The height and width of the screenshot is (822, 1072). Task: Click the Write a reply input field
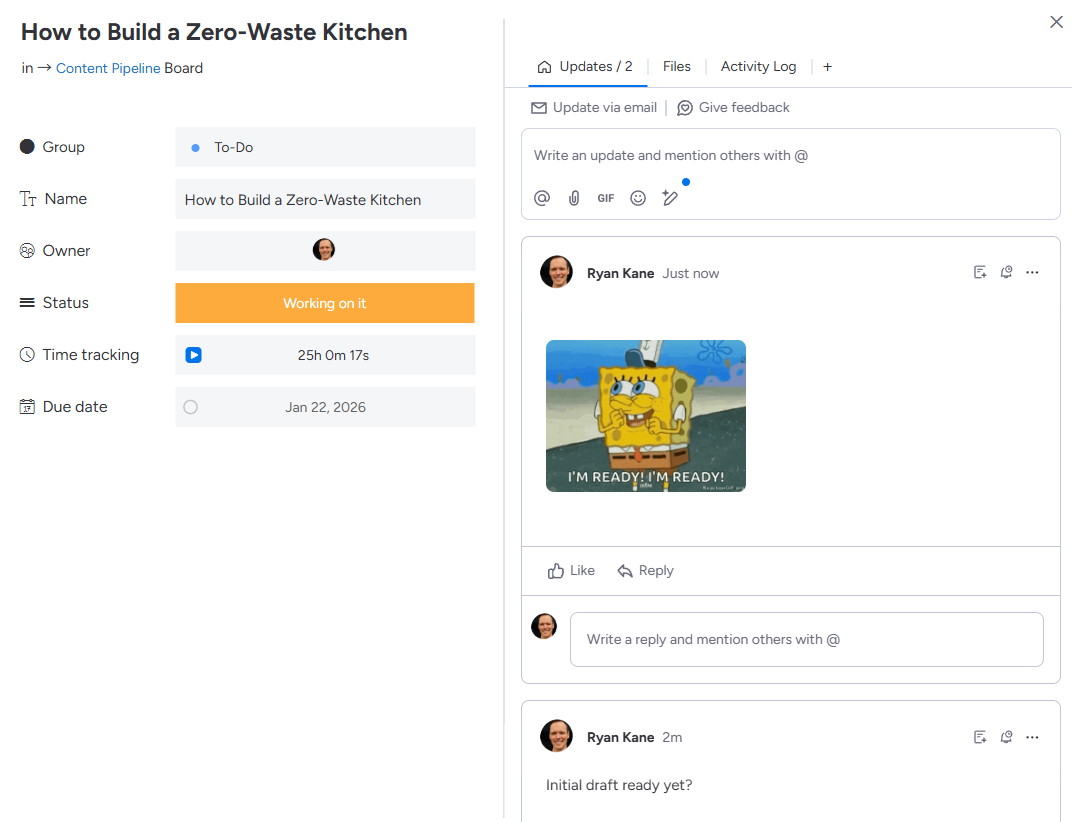pyautogui.click(x=807, y=639)
